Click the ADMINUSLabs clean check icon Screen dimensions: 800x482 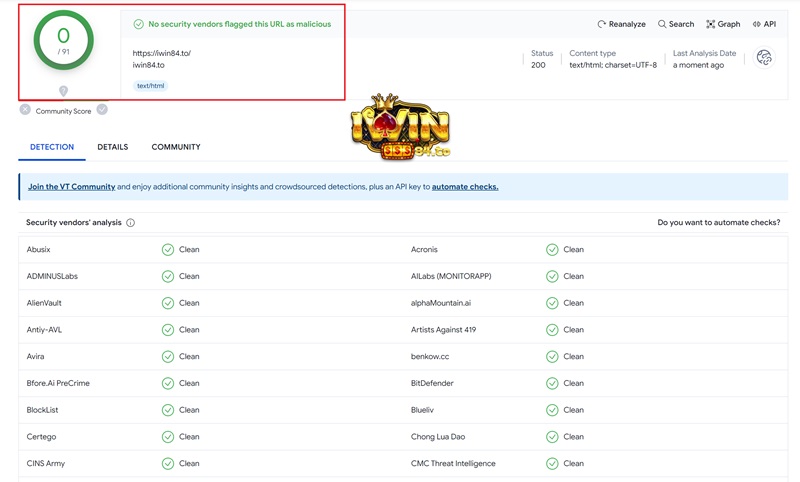(x=168, y=276)
